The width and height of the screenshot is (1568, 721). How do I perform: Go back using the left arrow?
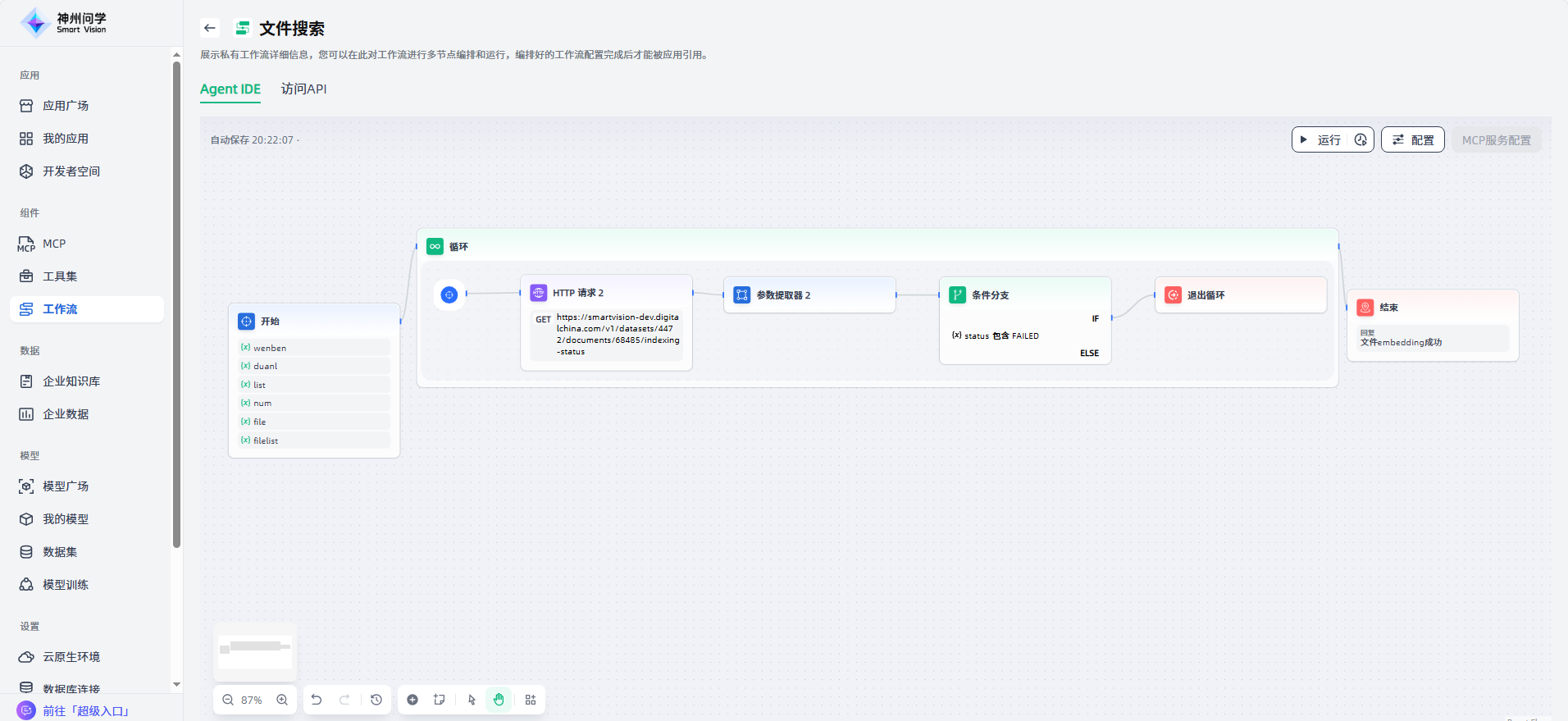pos(210,28)
